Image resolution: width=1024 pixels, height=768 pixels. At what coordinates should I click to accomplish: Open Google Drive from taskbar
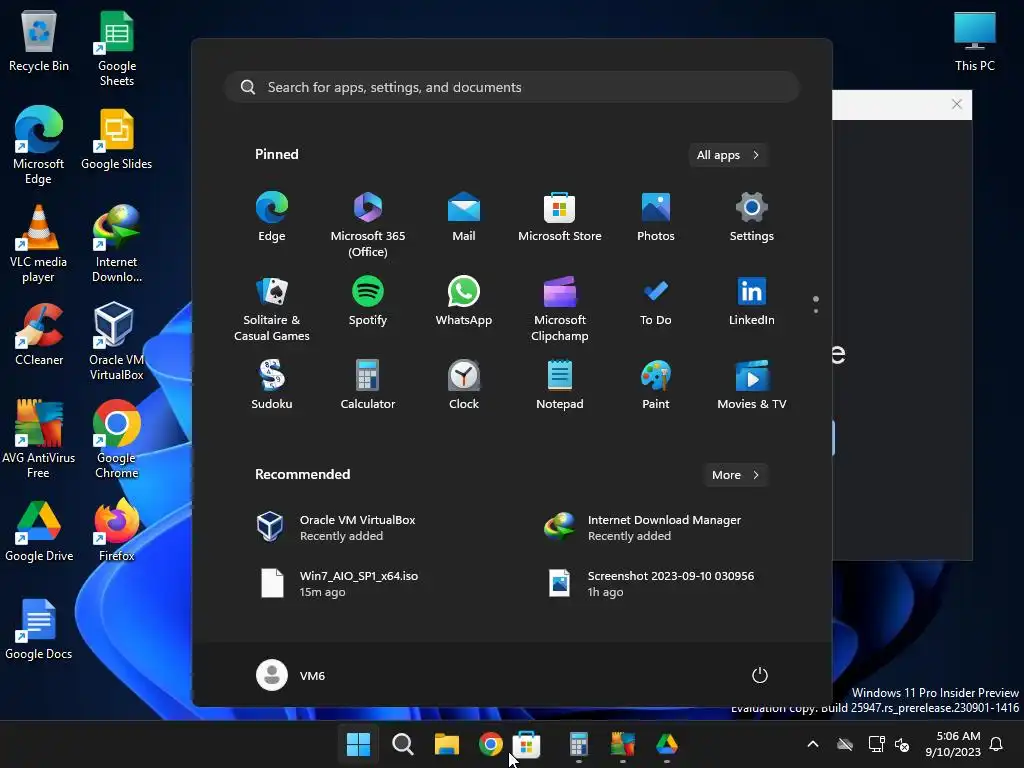(667, 744)
